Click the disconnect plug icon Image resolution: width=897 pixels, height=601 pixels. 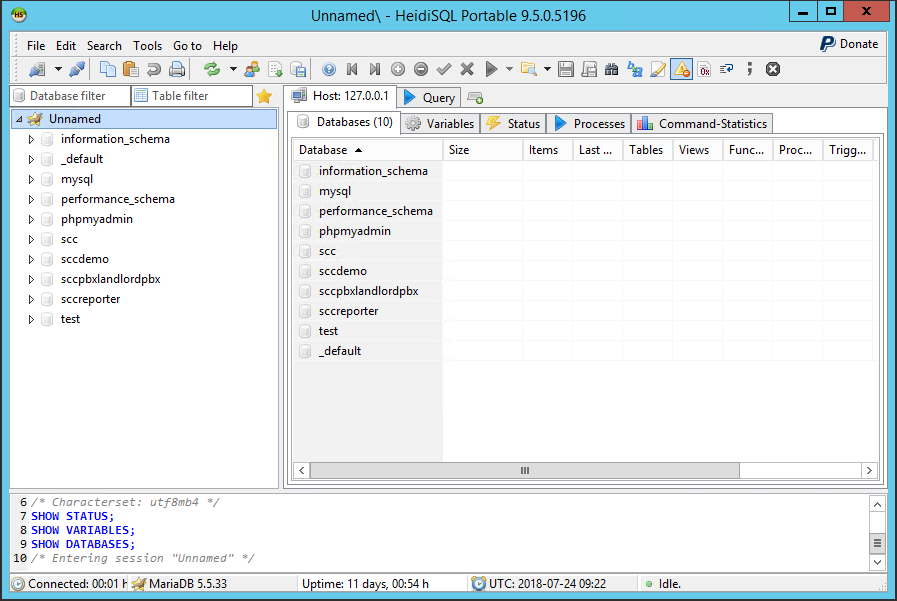click(77, 70)
